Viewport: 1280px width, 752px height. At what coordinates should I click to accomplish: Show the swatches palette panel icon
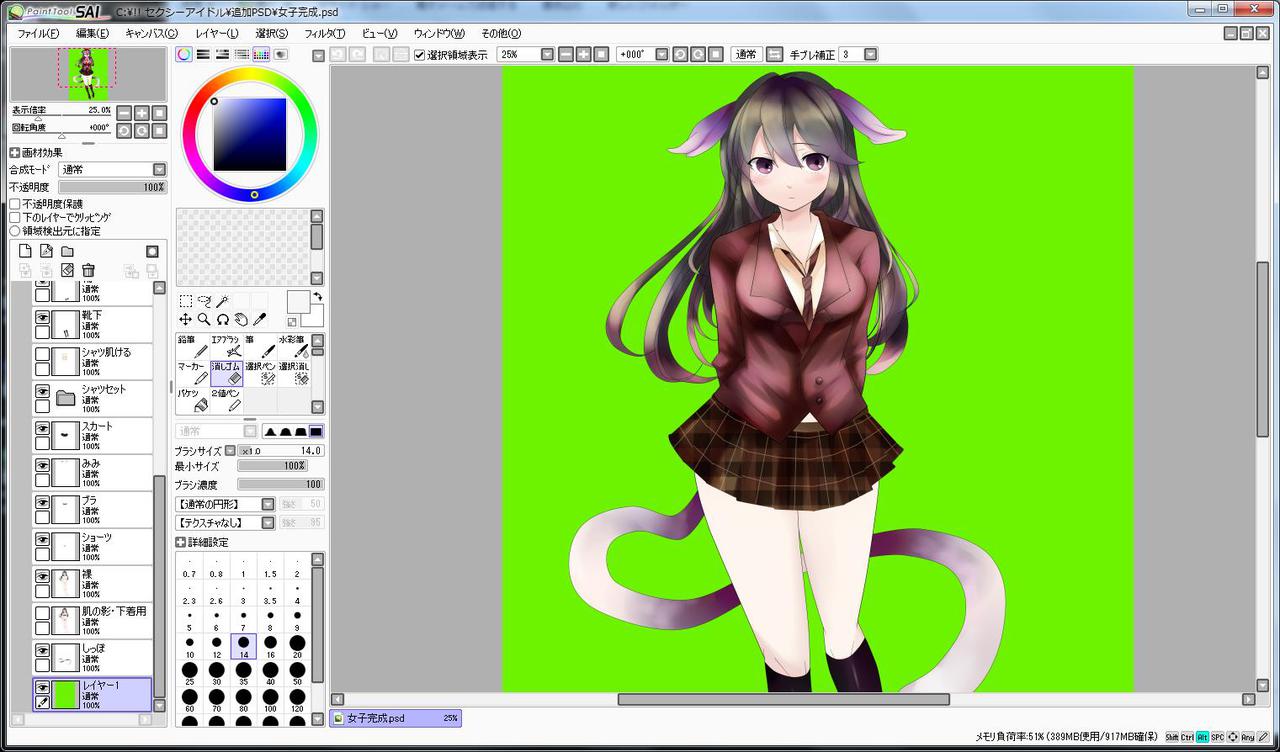(x=261, y=54)
